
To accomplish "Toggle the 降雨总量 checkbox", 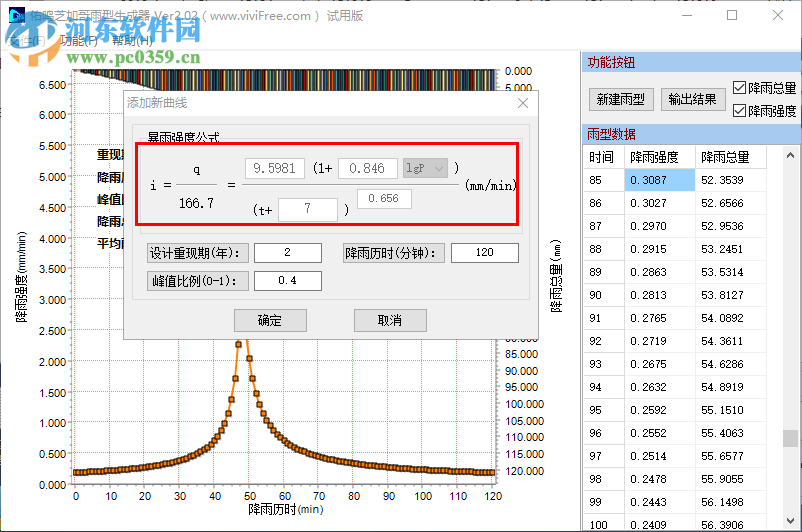I will pyautogui.click(x=739, y=88).
